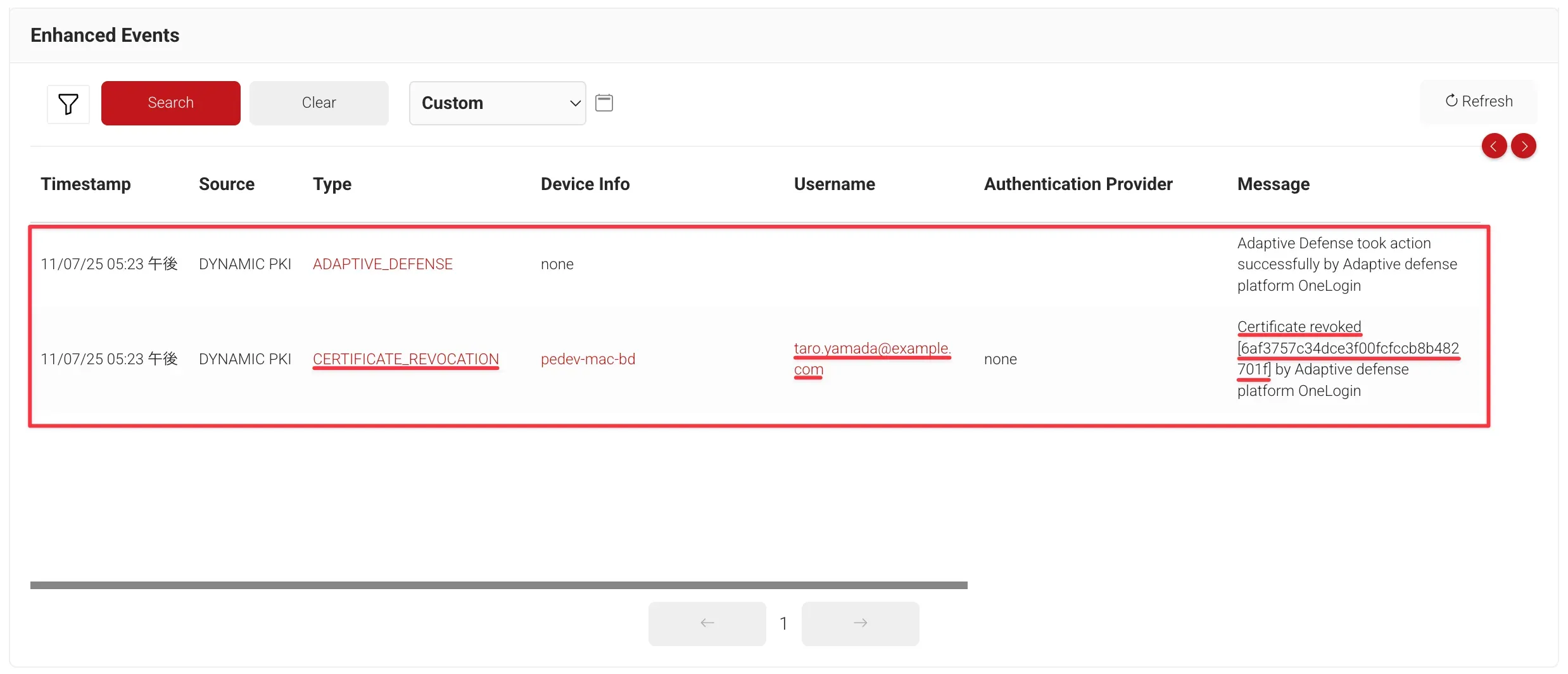Open the filter funnel icon

tap(68, 104)
